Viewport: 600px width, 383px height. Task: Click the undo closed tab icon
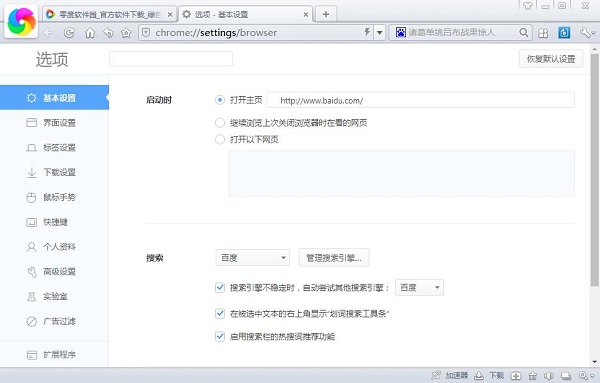[x=108, y=33]
